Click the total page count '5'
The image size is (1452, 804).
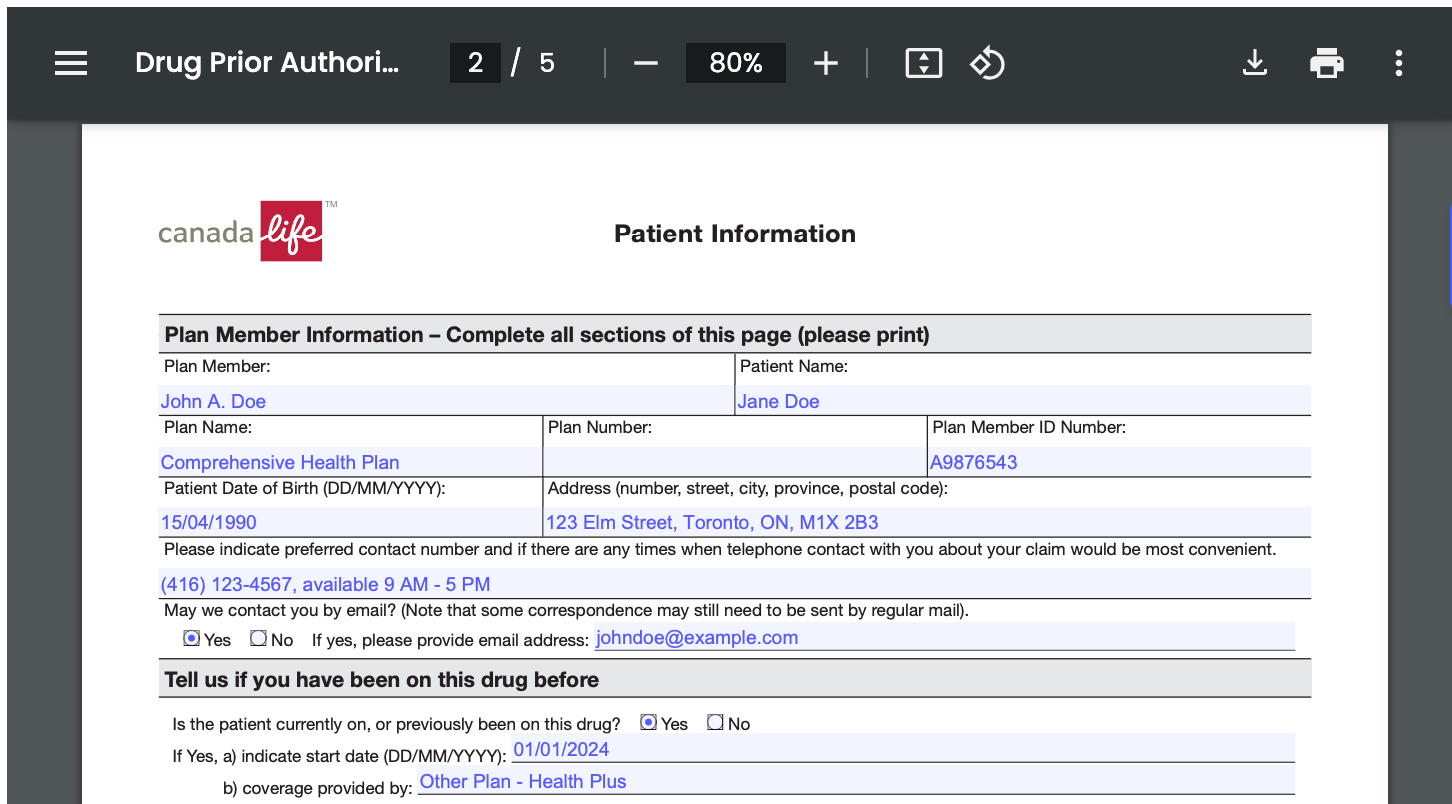coord(547,63)
